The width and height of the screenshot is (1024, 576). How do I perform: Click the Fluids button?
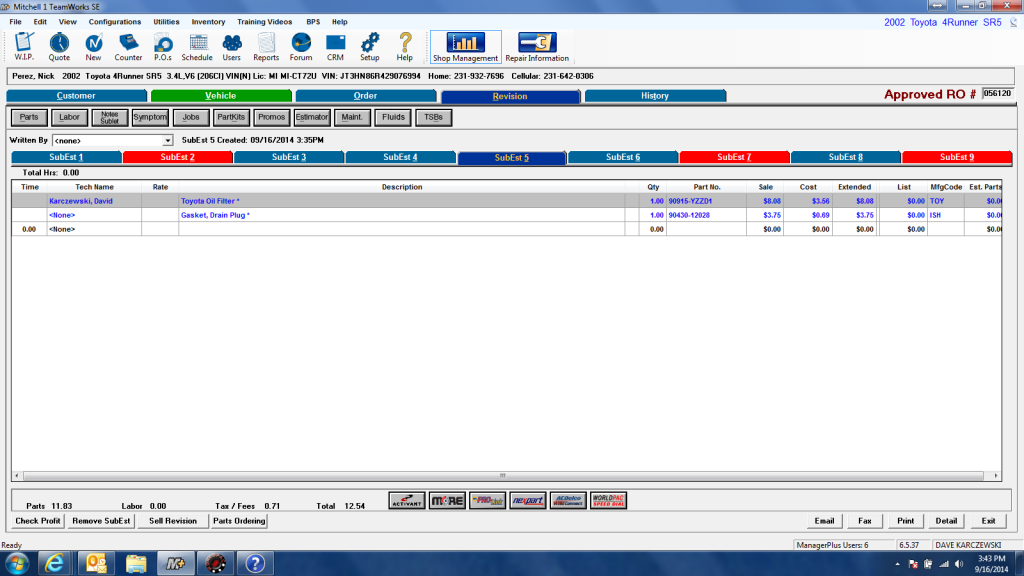393,118
